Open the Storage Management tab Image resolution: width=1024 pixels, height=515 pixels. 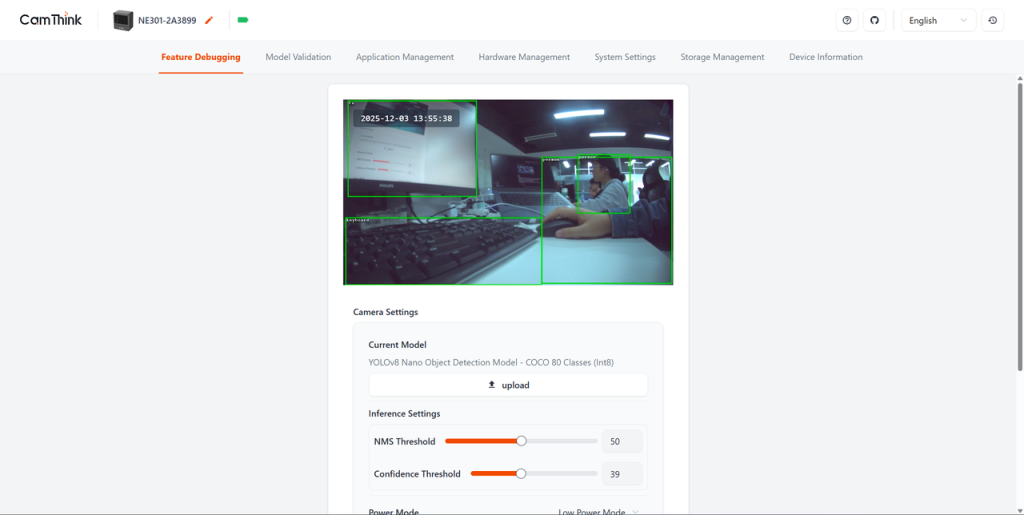[x=722, y=57]
